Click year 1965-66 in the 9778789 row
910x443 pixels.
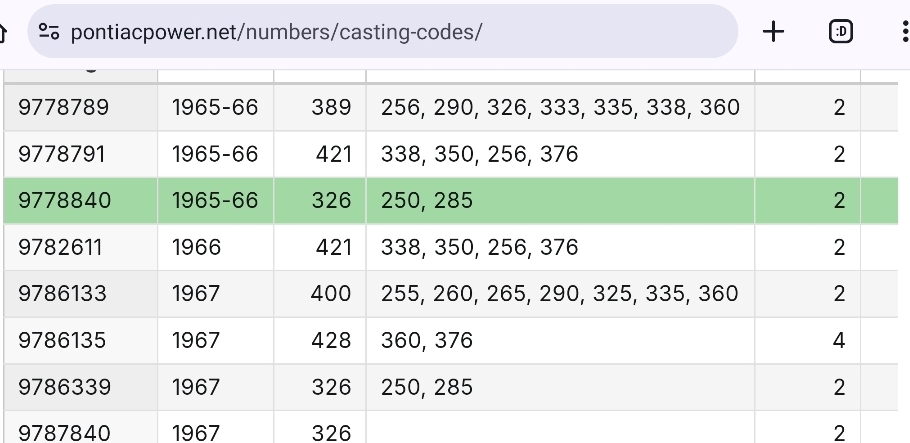coord(215,107)
